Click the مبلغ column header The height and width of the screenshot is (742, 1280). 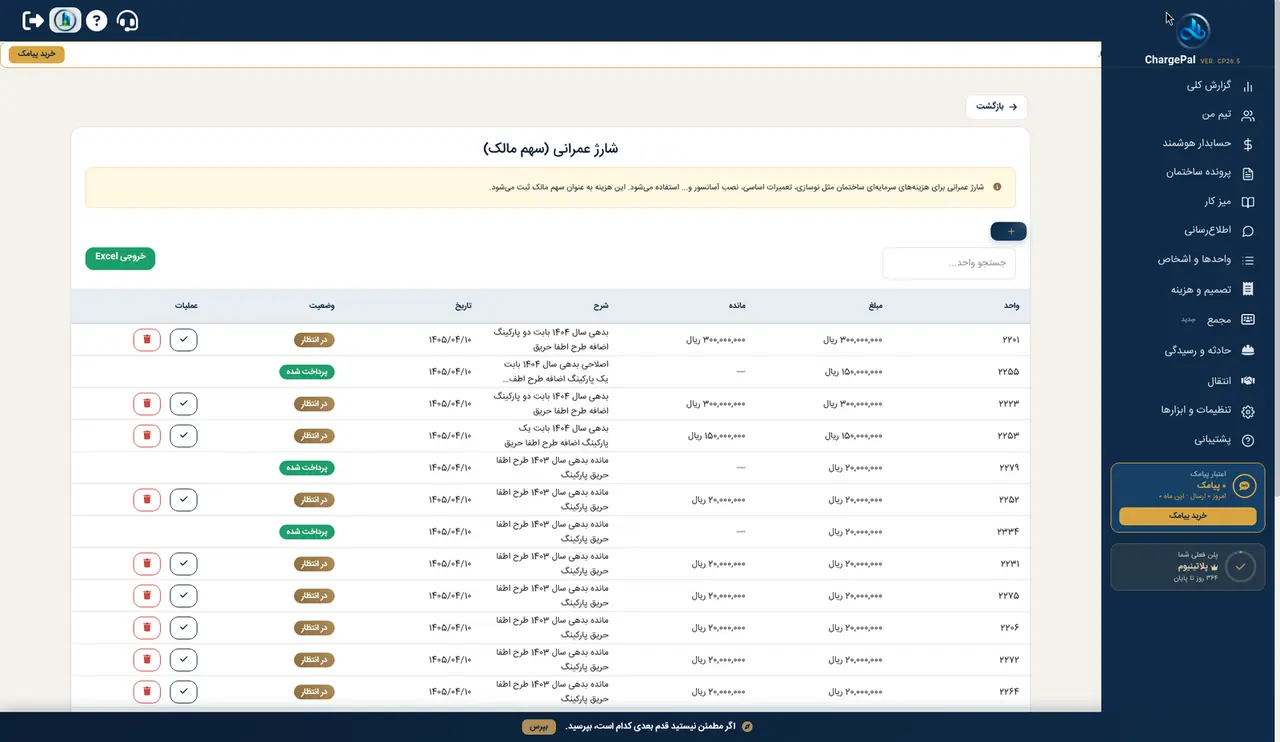[876, 306]
